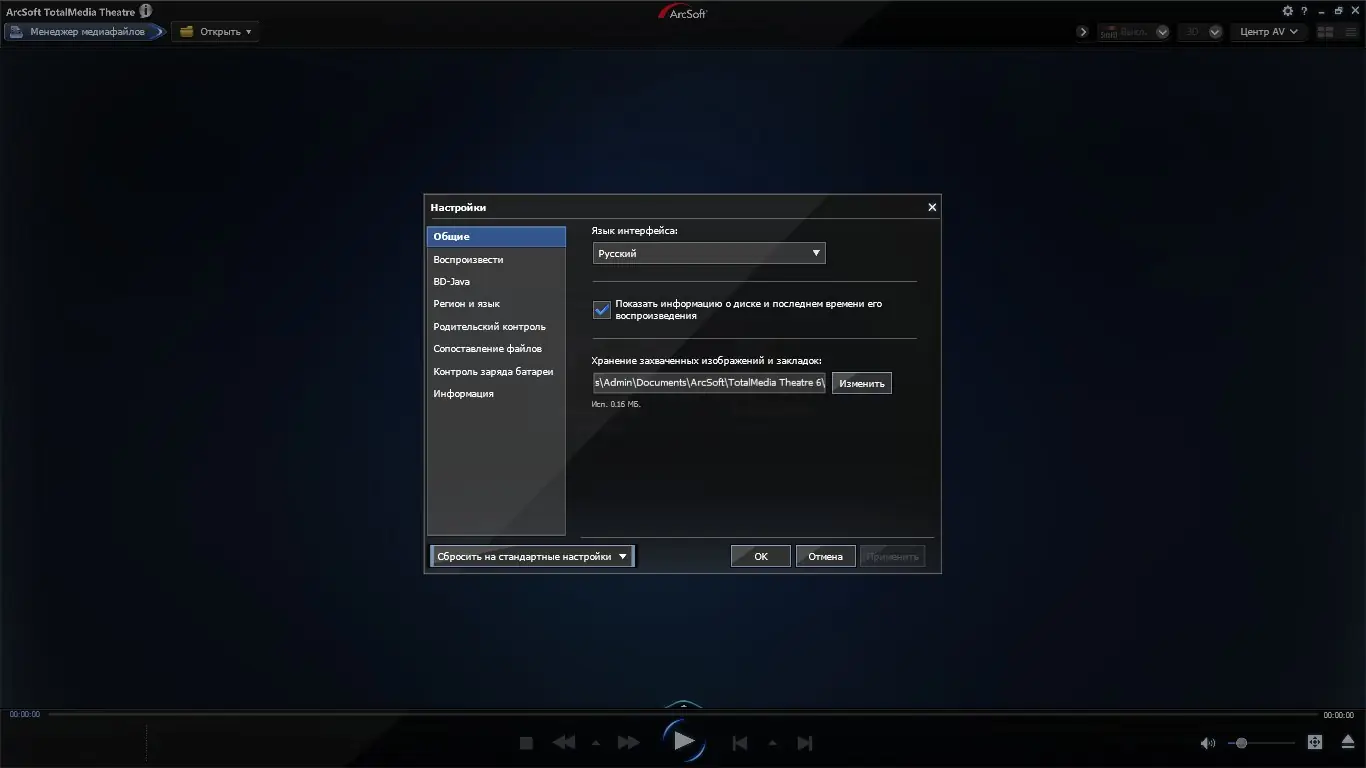The image size is (1366, 768).
Task: Click the info icon beside the app title
Action: (146, 11)
